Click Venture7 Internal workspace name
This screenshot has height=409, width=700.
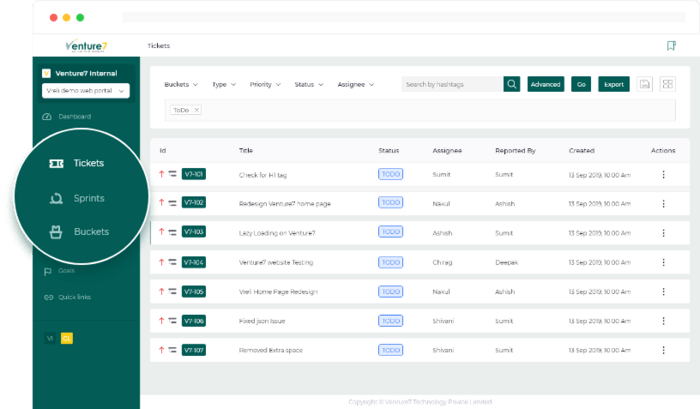coord(86,73)
